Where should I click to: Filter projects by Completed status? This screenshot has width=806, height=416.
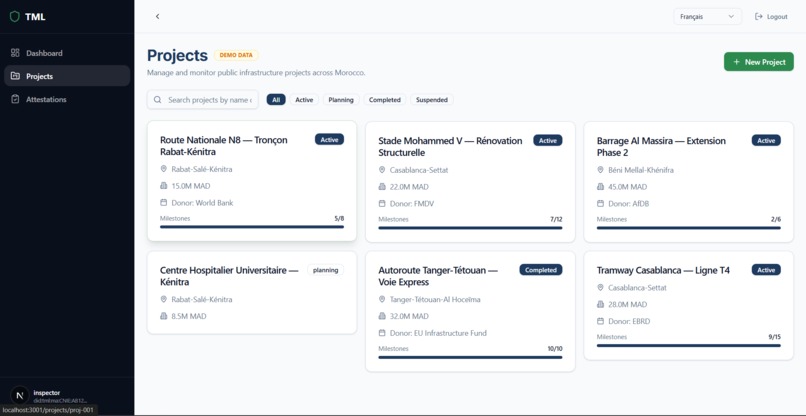384,100
